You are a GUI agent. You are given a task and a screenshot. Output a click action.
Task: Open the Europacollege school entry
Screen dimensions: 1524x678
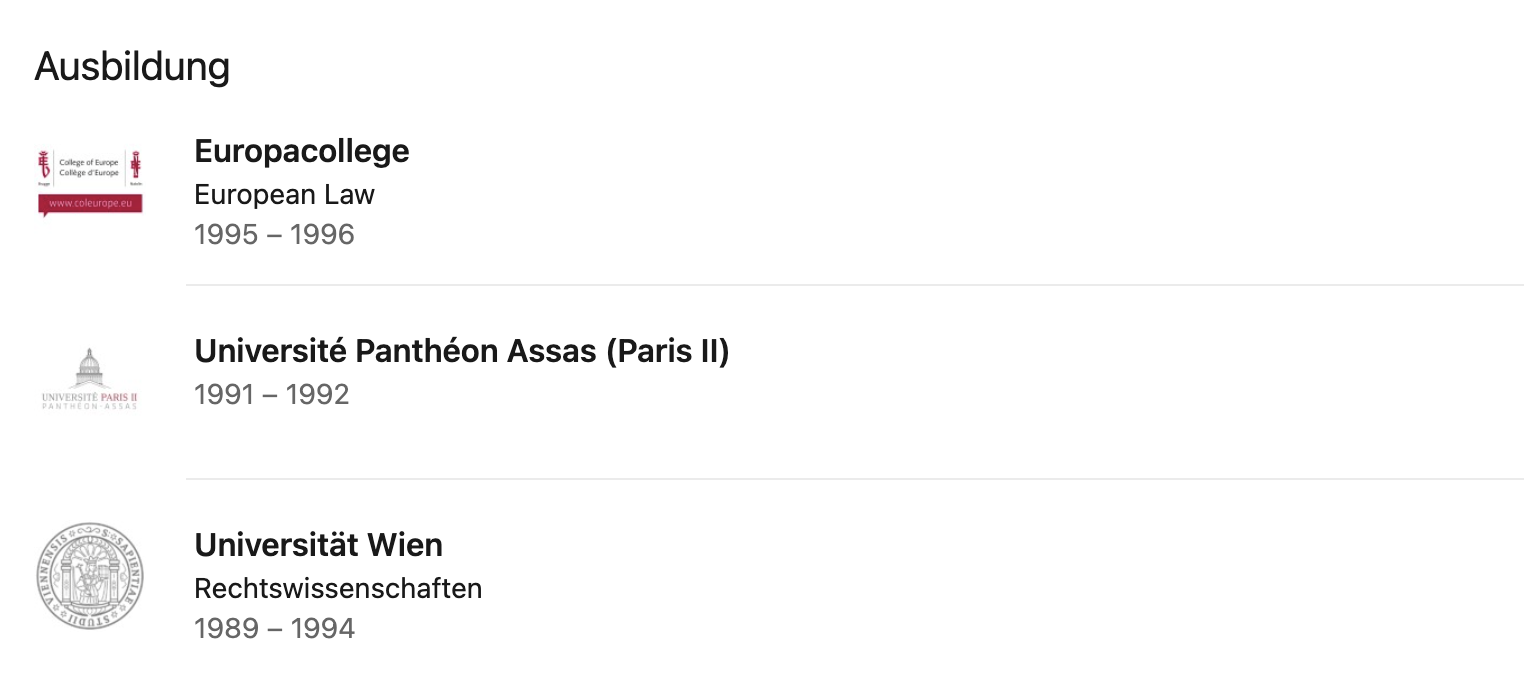point(302,151)
